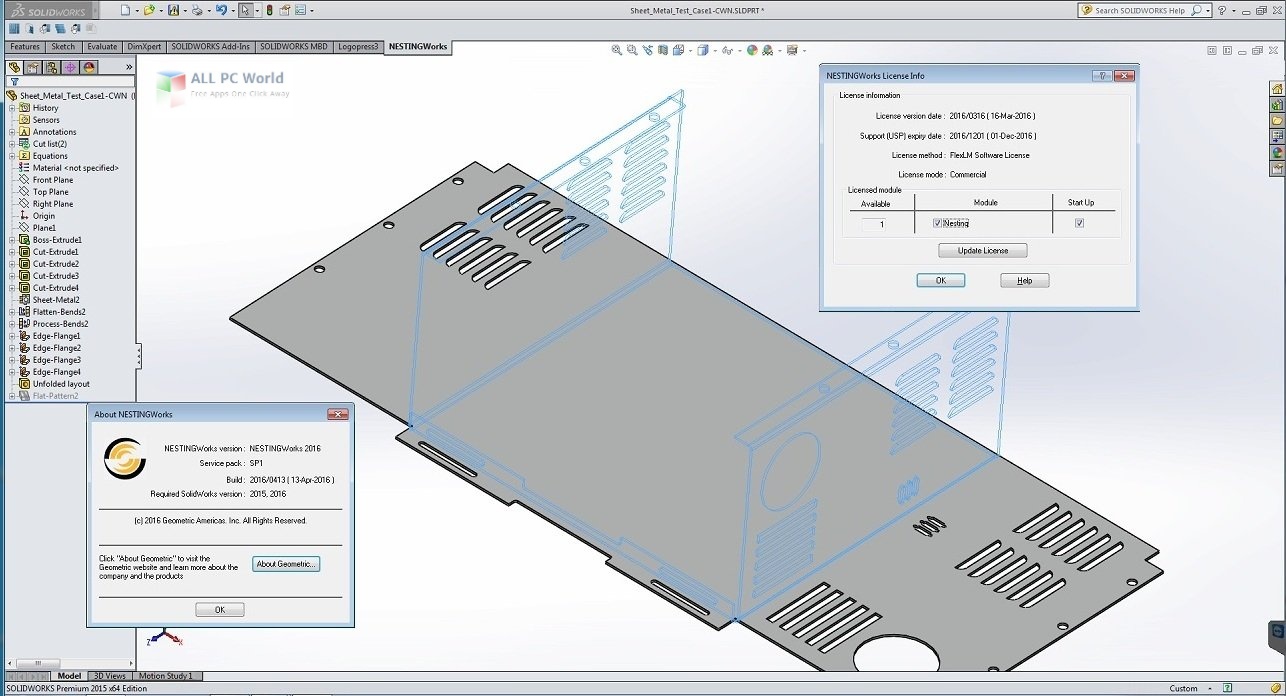Open the FeatureManager design tree tab
This screenshot has height=696, width=1286.
click(14, 67)
